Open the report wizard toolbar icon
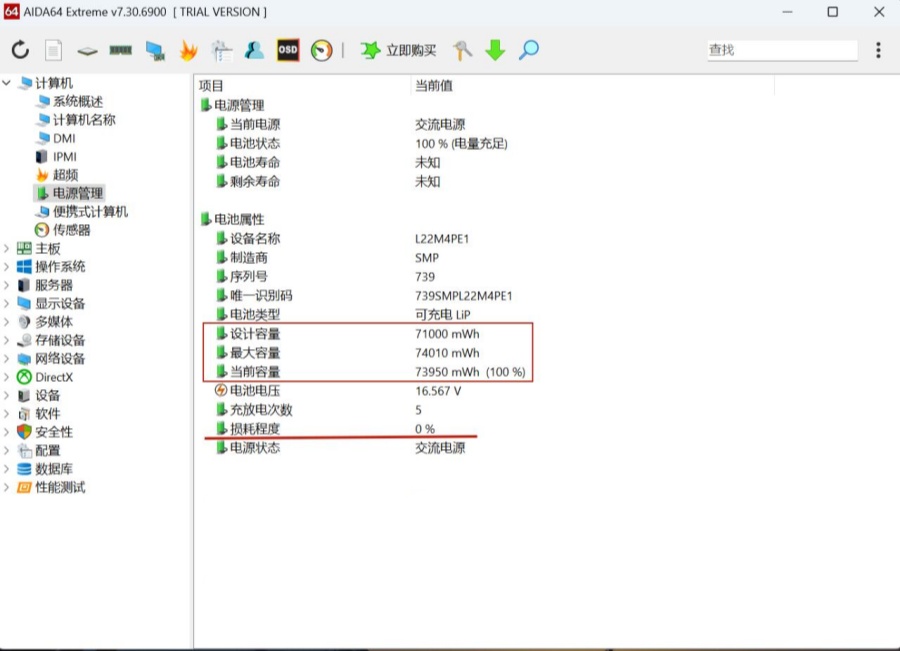Image resolution: width=900 pixels, height=651 pixels. pyautogui.click(x=222, y=51)
